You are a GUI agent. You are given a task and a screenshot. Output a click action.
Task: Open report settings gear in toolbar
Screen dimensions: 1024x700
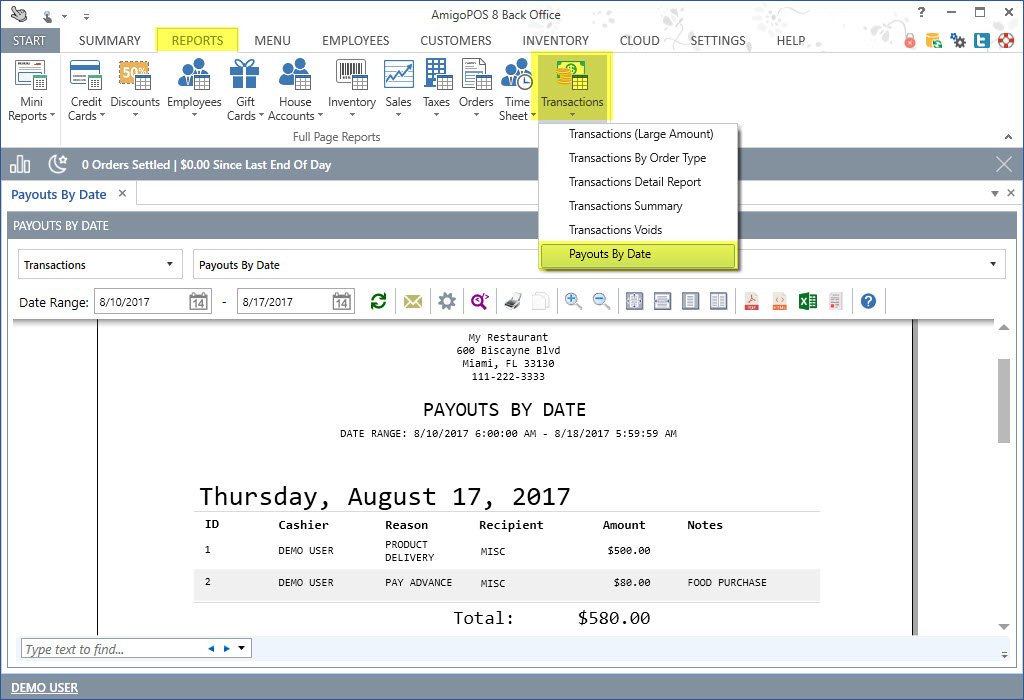tap(446, 301)
